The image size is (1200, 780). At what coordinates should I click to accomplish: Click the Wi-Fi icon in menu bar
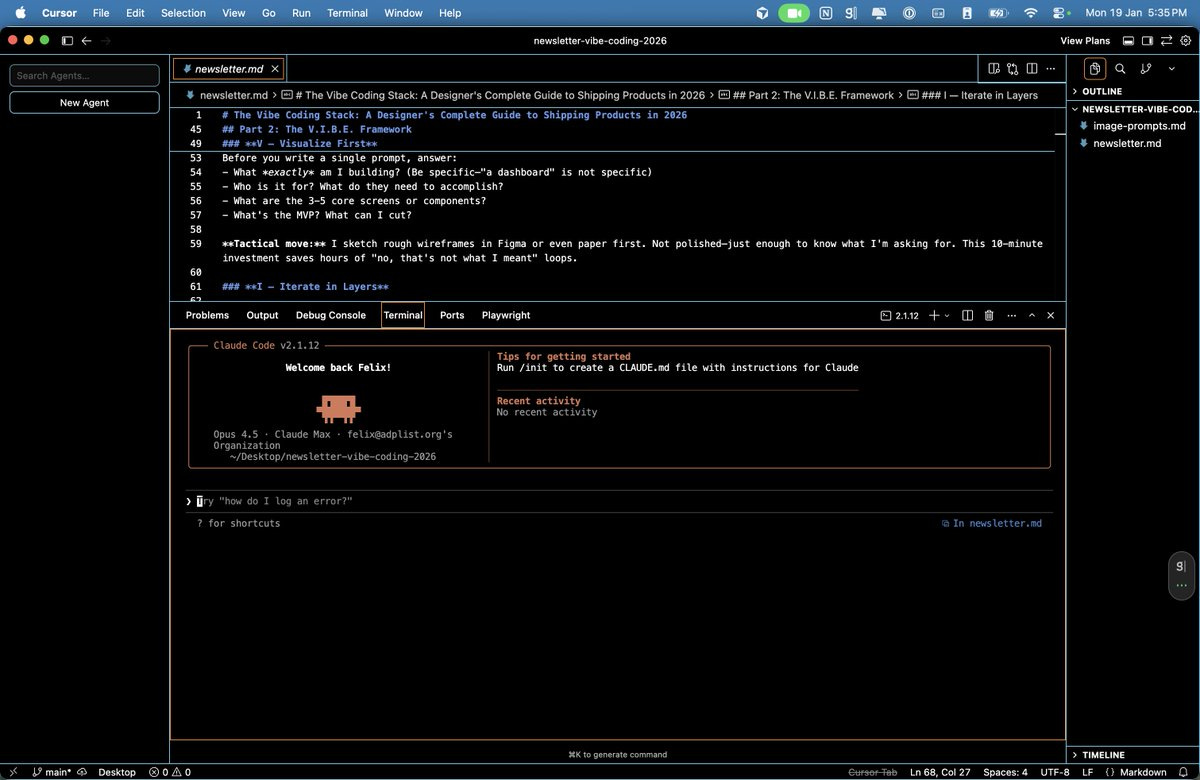coord(1030,13)
